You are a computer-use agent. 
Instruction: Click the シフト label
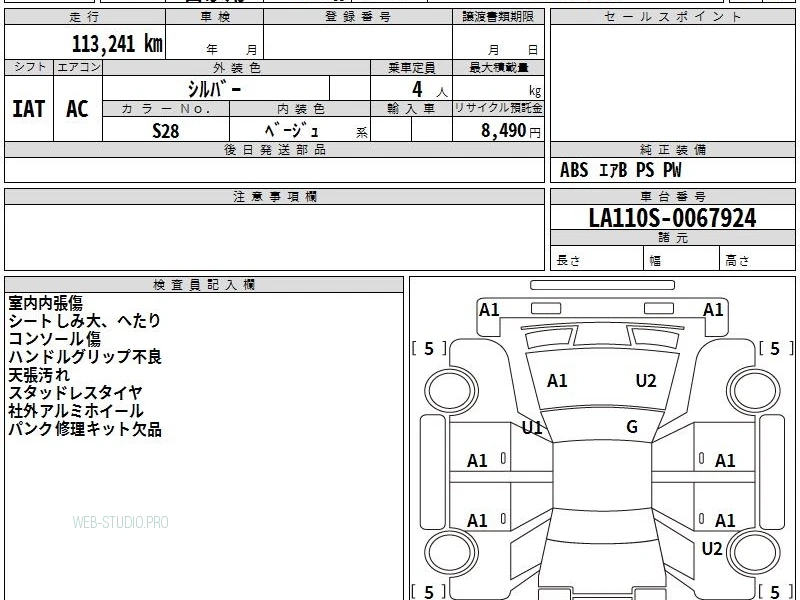(x=29, y=67)
